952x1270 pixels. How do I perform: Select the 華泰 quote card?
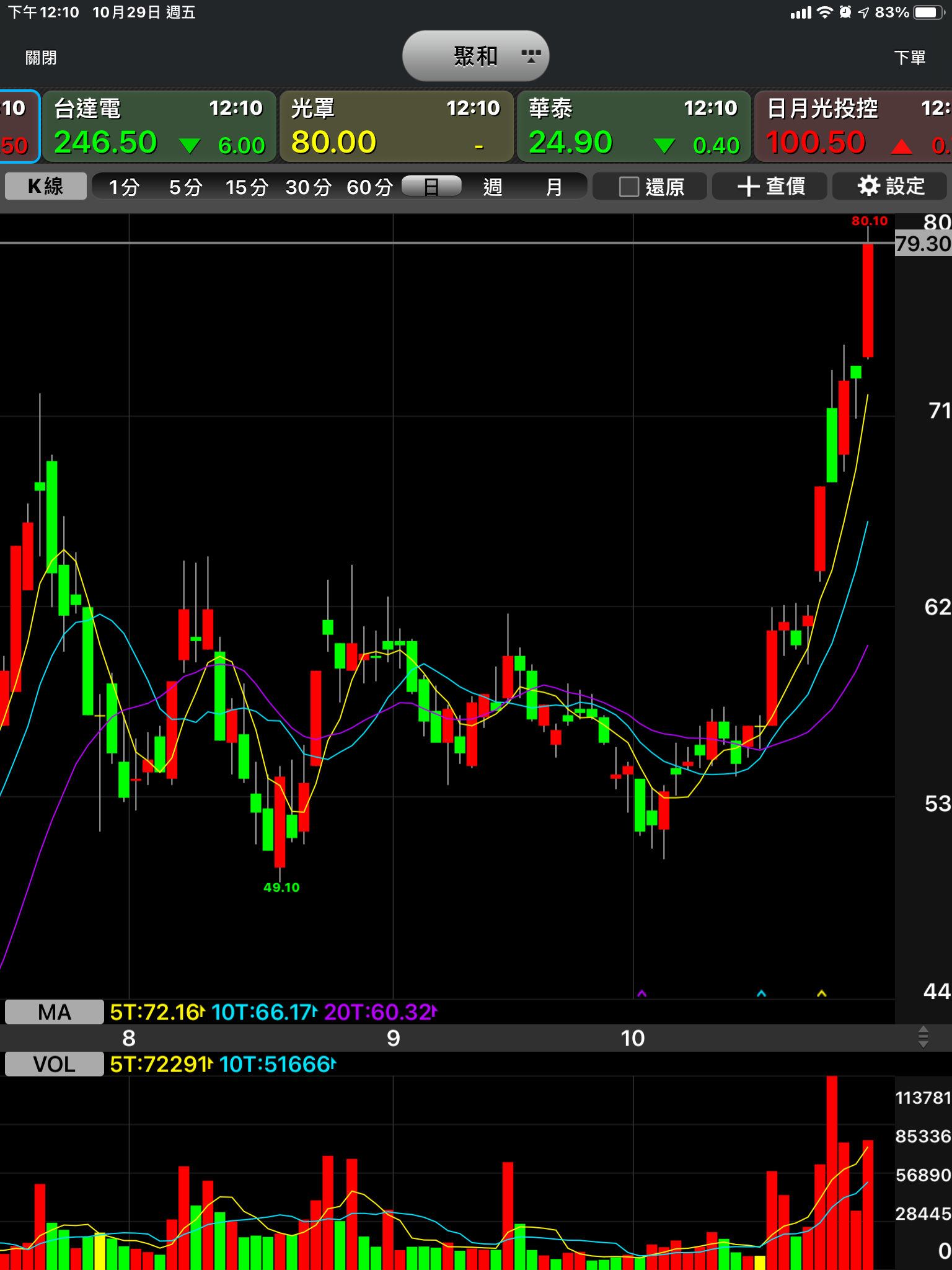pyautogui.click(x=633, y=127)
